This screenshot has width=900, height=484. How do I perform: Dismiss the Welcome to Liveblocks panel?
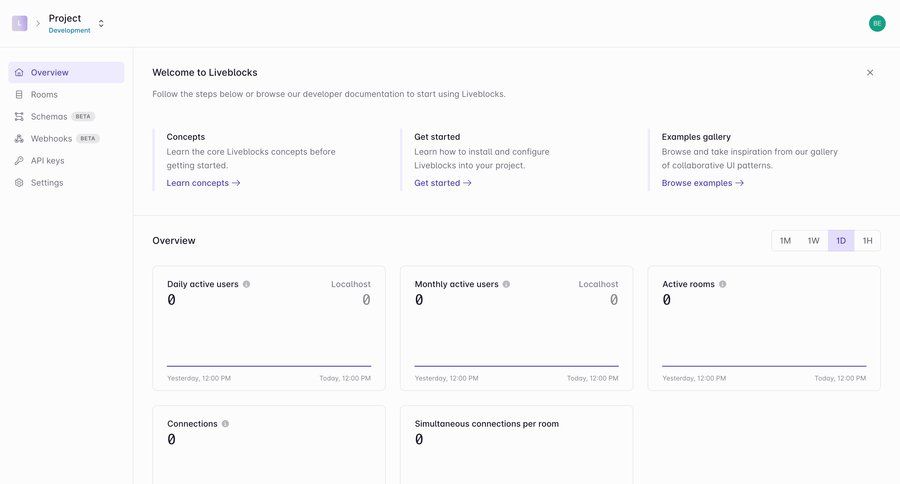coord(870,72)
